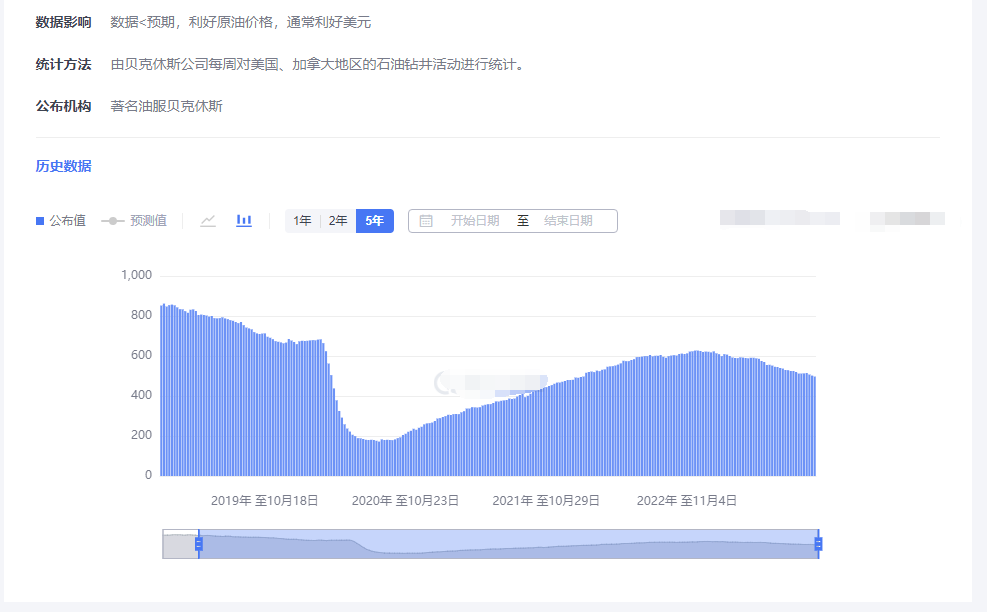Screen dimensions: 987x612
Task: Toggle the 公布值 series label
Action: coord(67,221)
